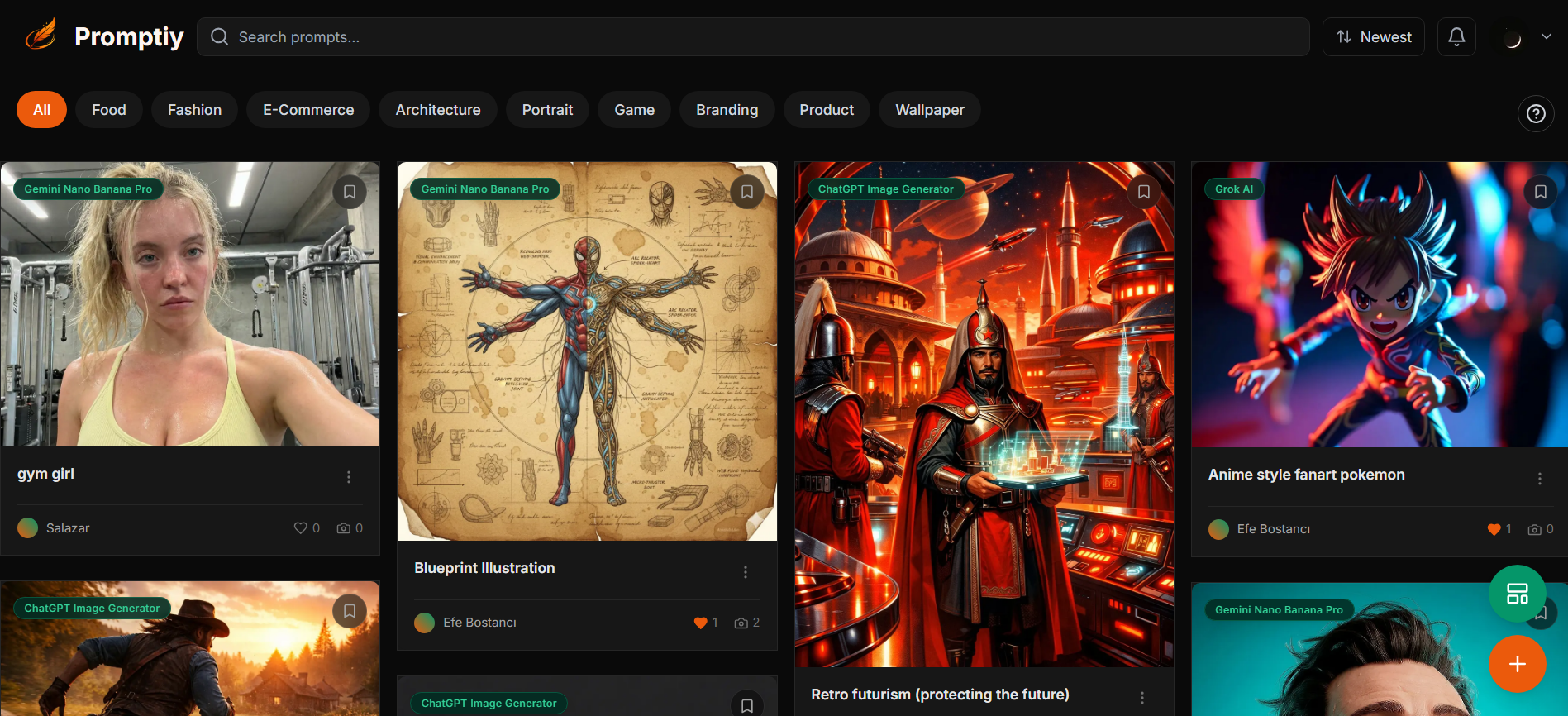
Task: Click the Salazar author avatar
Action: point(28,528)
